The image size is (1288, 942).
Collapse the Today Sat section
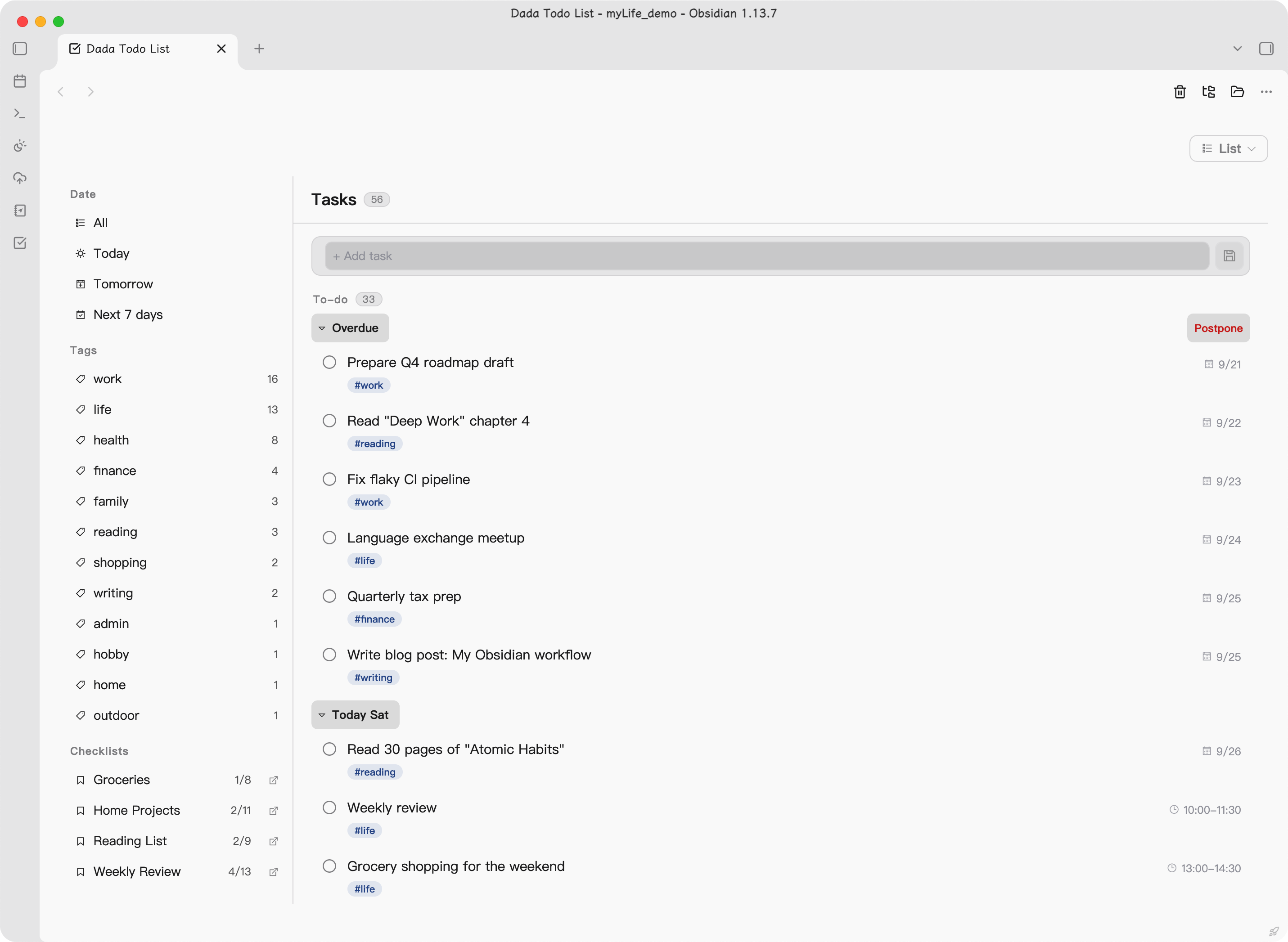click(355, 715)
